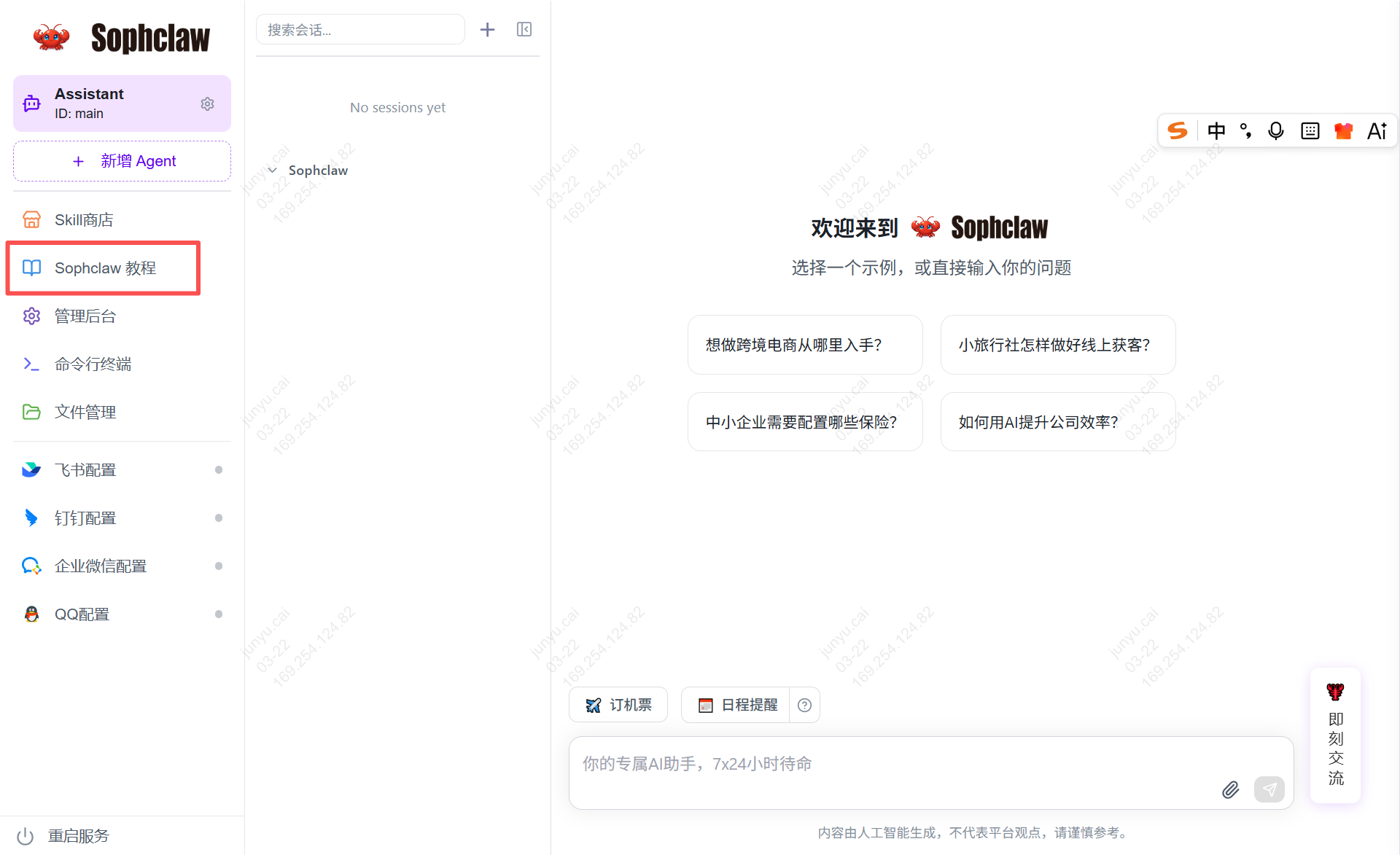Click the voice input microphone icon
Image resolution: width=1400 pixels, height=855 pixels.
click(1275, 131)
